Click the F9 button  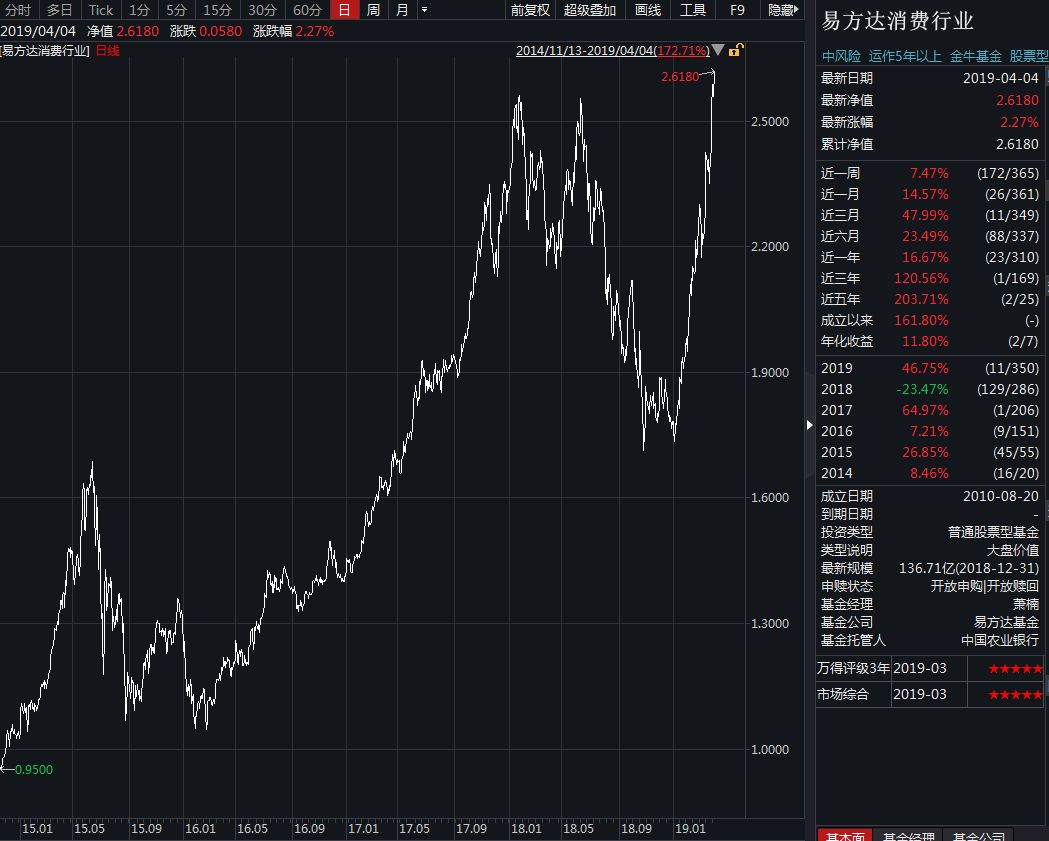tap(737, 10)
